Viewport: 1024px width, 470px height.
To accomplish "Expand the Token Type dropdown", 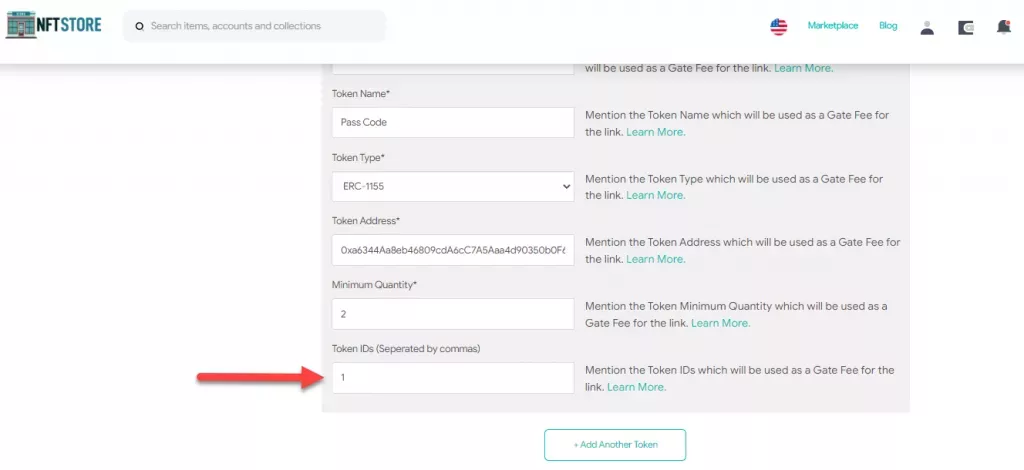I will [x=453, y=186].
